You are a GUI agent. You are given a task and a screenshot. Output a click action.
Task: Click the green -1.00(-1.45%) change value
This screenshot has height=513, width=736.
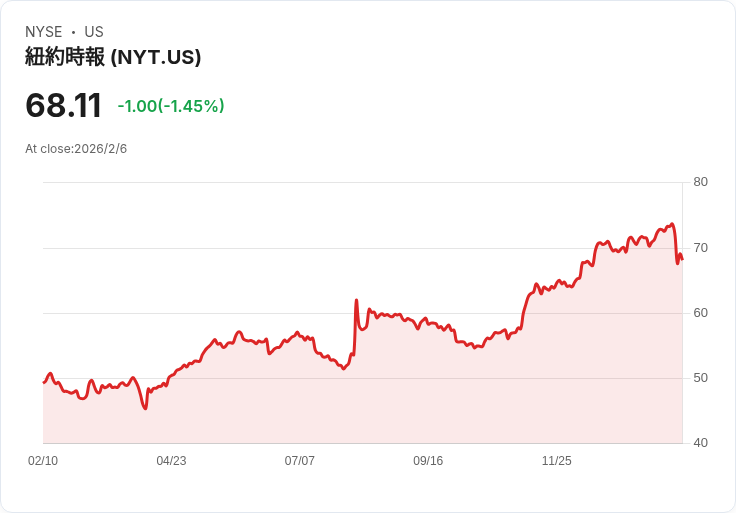pyautogui.click(x=170, y=106)
